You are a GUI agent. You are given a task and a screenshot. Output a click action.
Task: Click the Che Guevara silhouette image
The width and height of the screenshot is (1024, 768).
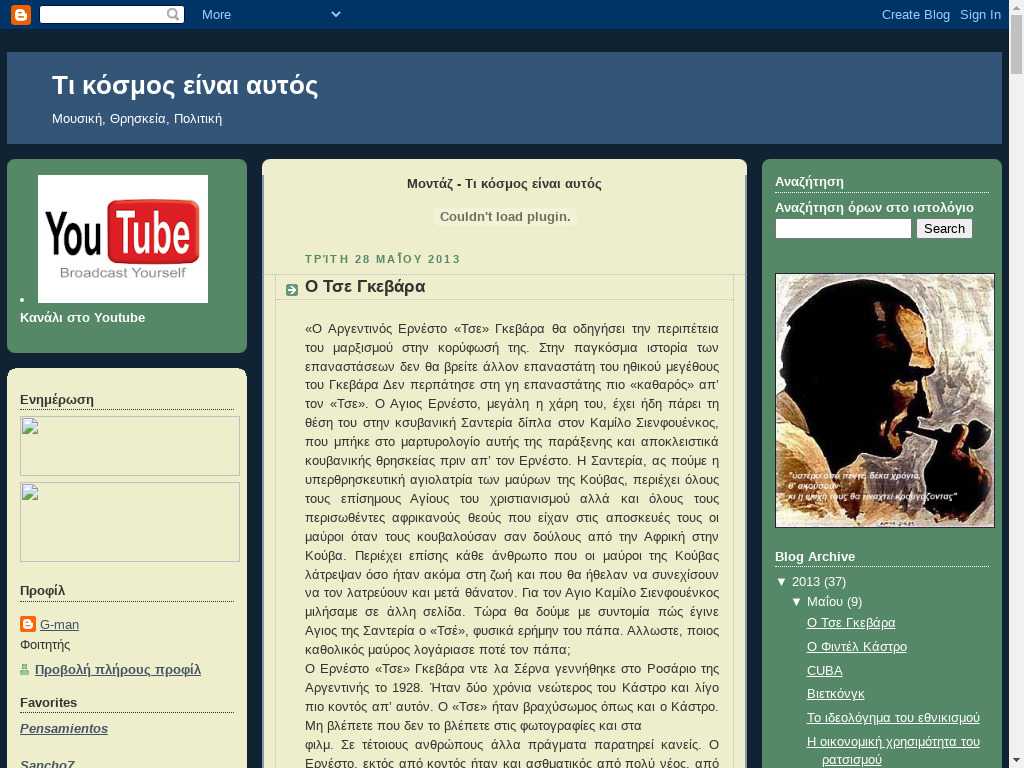tap(884, 400)
